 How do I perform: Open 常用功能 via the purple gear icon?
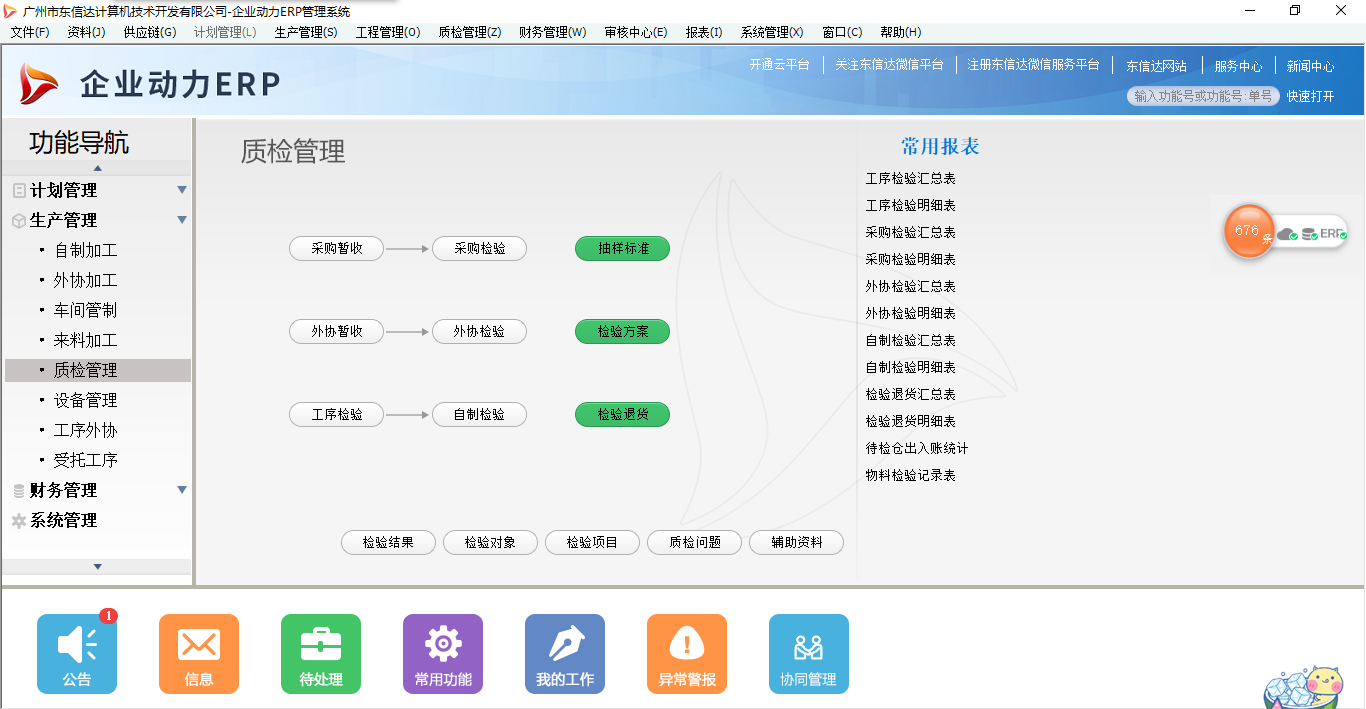pyautogui.click(x=443, y=654)
